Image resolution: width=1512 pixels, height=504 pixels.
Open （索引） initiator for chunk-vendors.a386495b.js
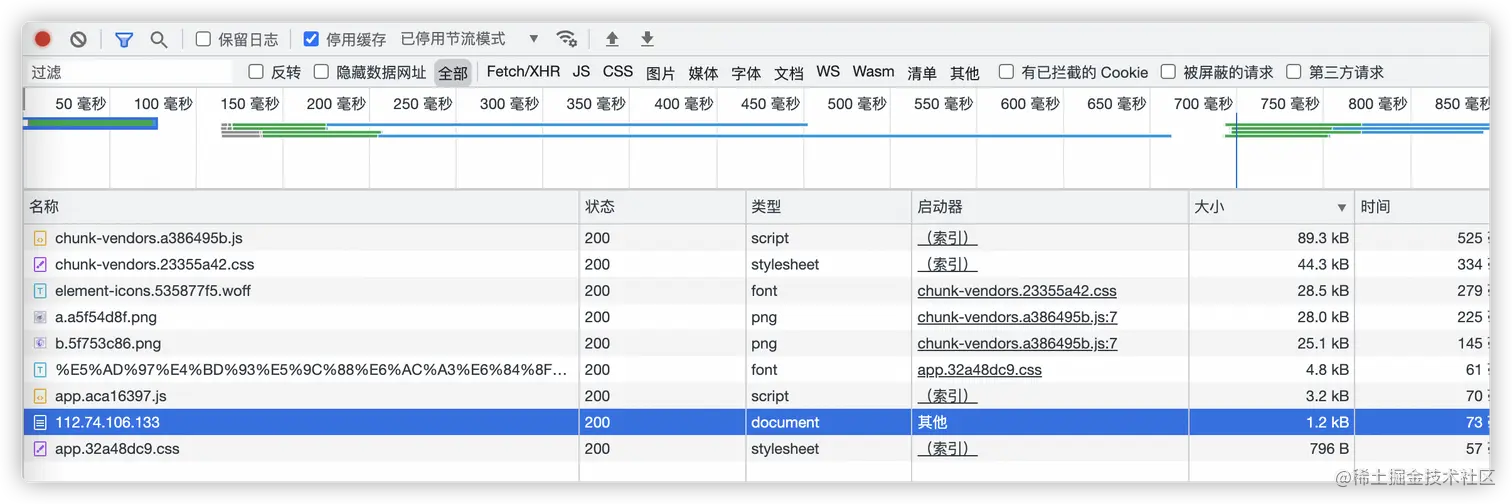947,238
